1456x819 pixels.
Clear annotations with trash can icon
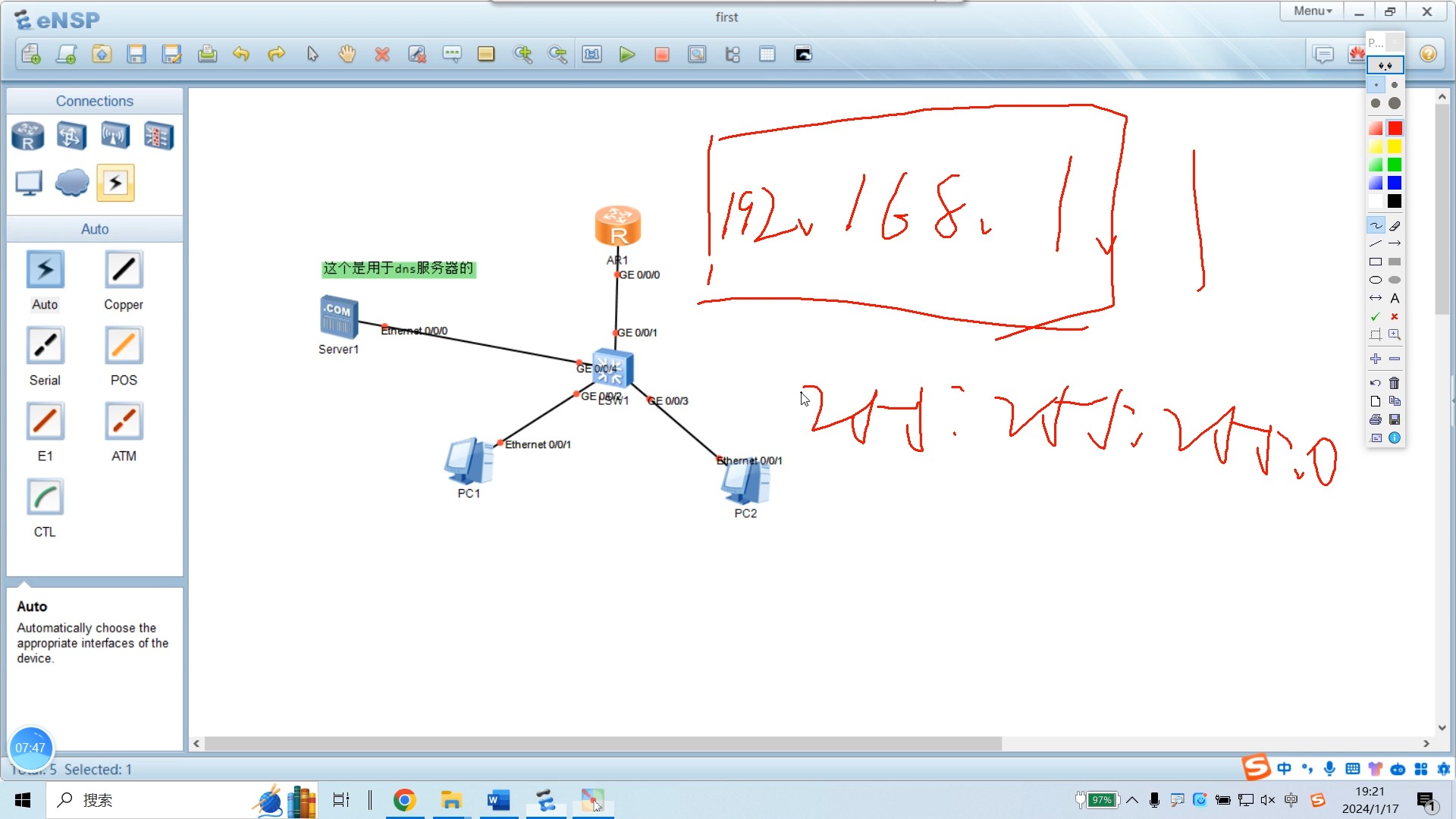pyautogui.click(x=1395, y=383)
